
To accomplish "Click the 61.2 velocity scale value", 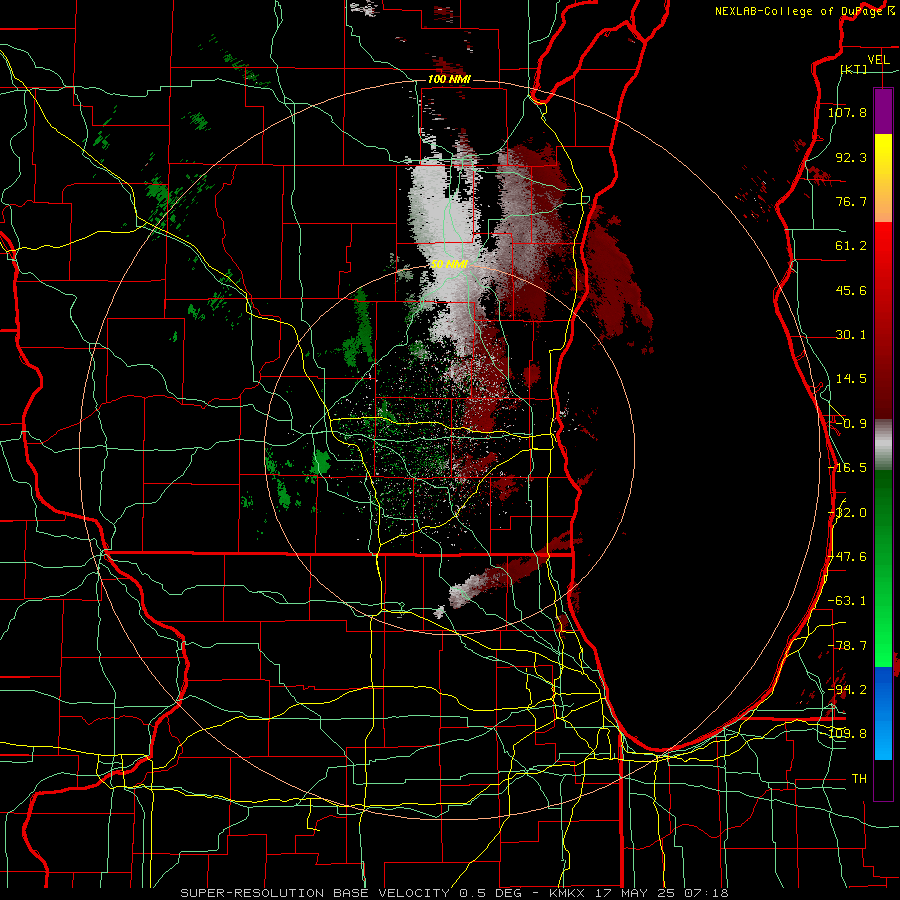I will coord(851,246).
